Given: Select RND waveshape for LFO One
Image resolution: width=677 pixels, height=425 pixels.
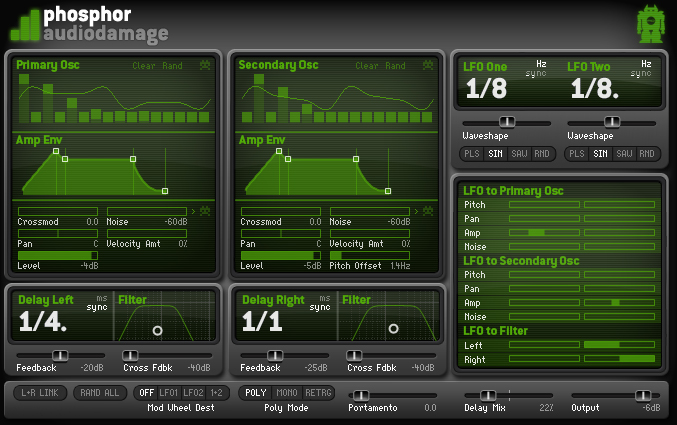Looking at the screenshot, I should [542, 153].
